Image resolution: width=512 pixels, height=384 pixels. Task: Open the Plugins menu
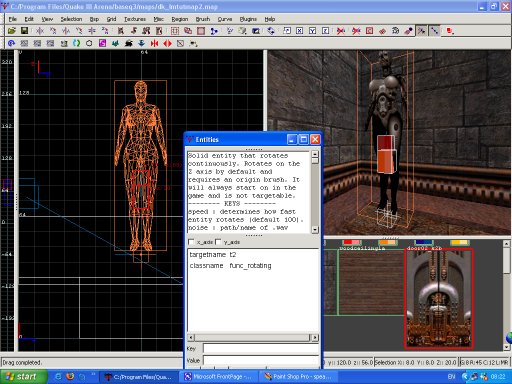pos(248,19)
